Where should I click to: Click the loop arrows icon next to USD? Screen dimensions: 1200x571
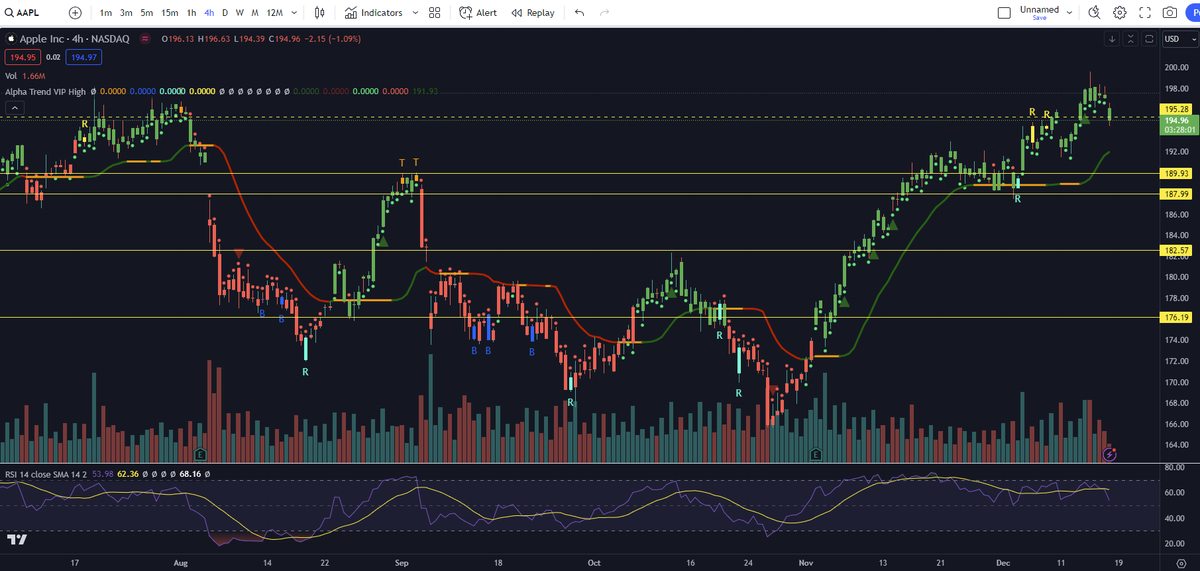coord(1149,39)
